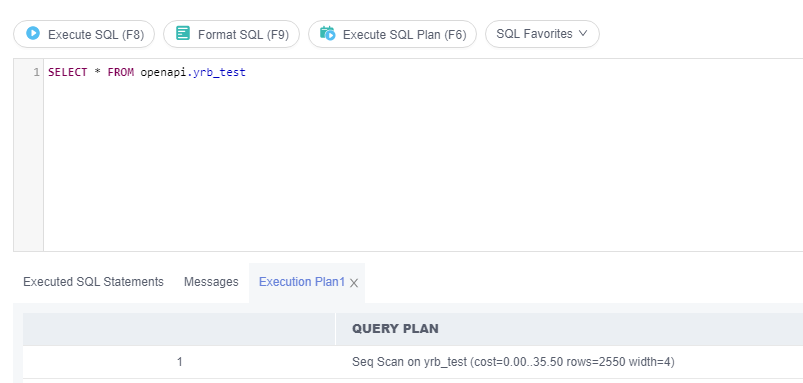Click the Execute SQL (F8) button label
The width and height of the screenshot is (803, 383).
[96, 34]
